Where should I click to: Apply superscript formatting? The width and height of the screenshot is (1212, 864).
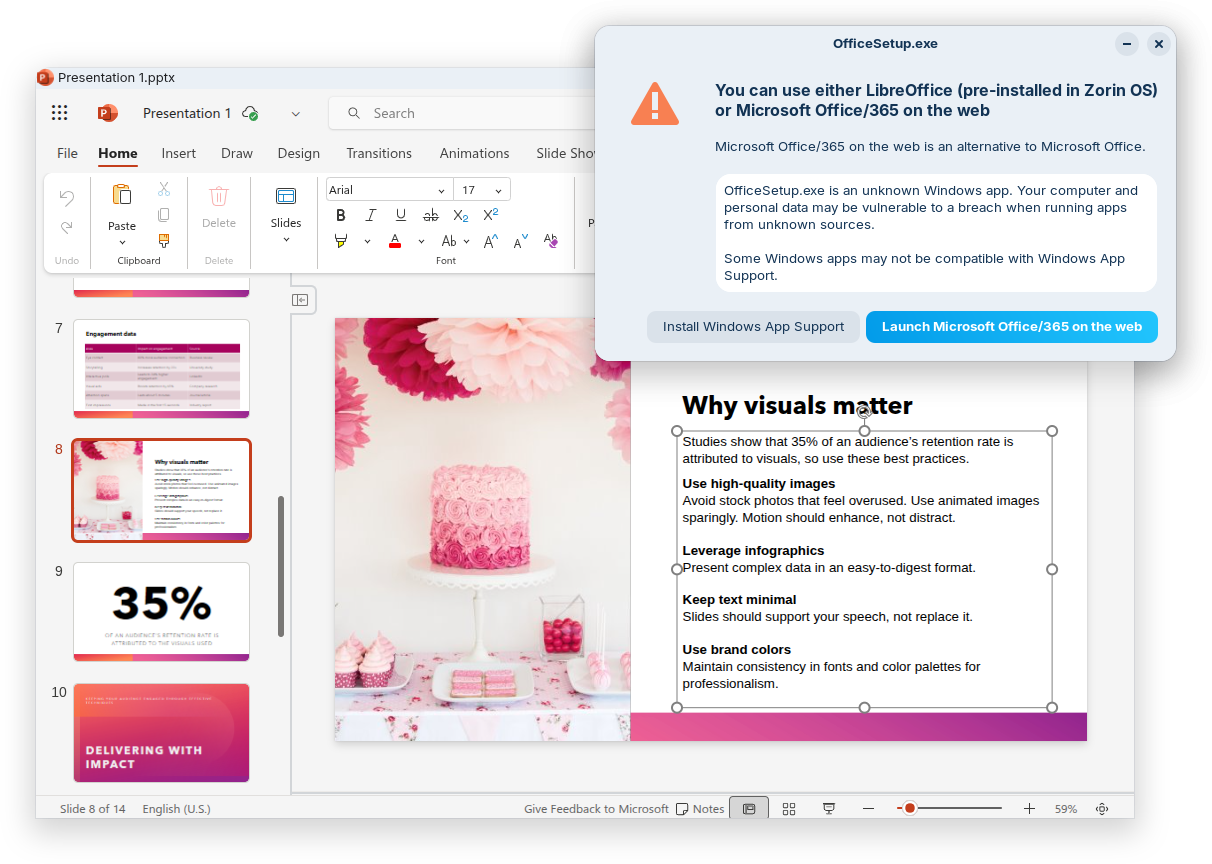click(x=489, y=213)
